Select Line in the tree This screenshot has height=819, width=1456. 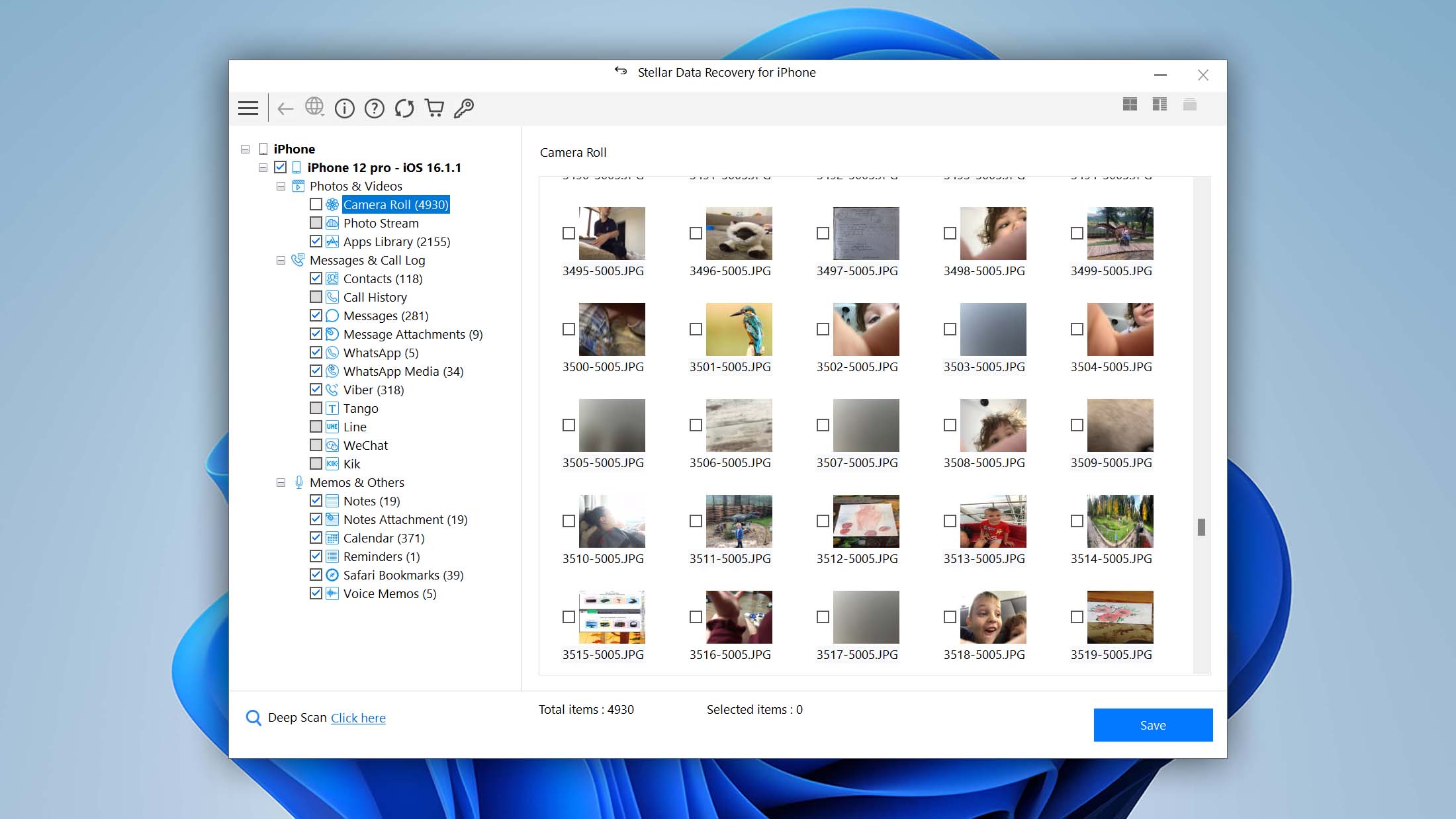tap(355, 427)
